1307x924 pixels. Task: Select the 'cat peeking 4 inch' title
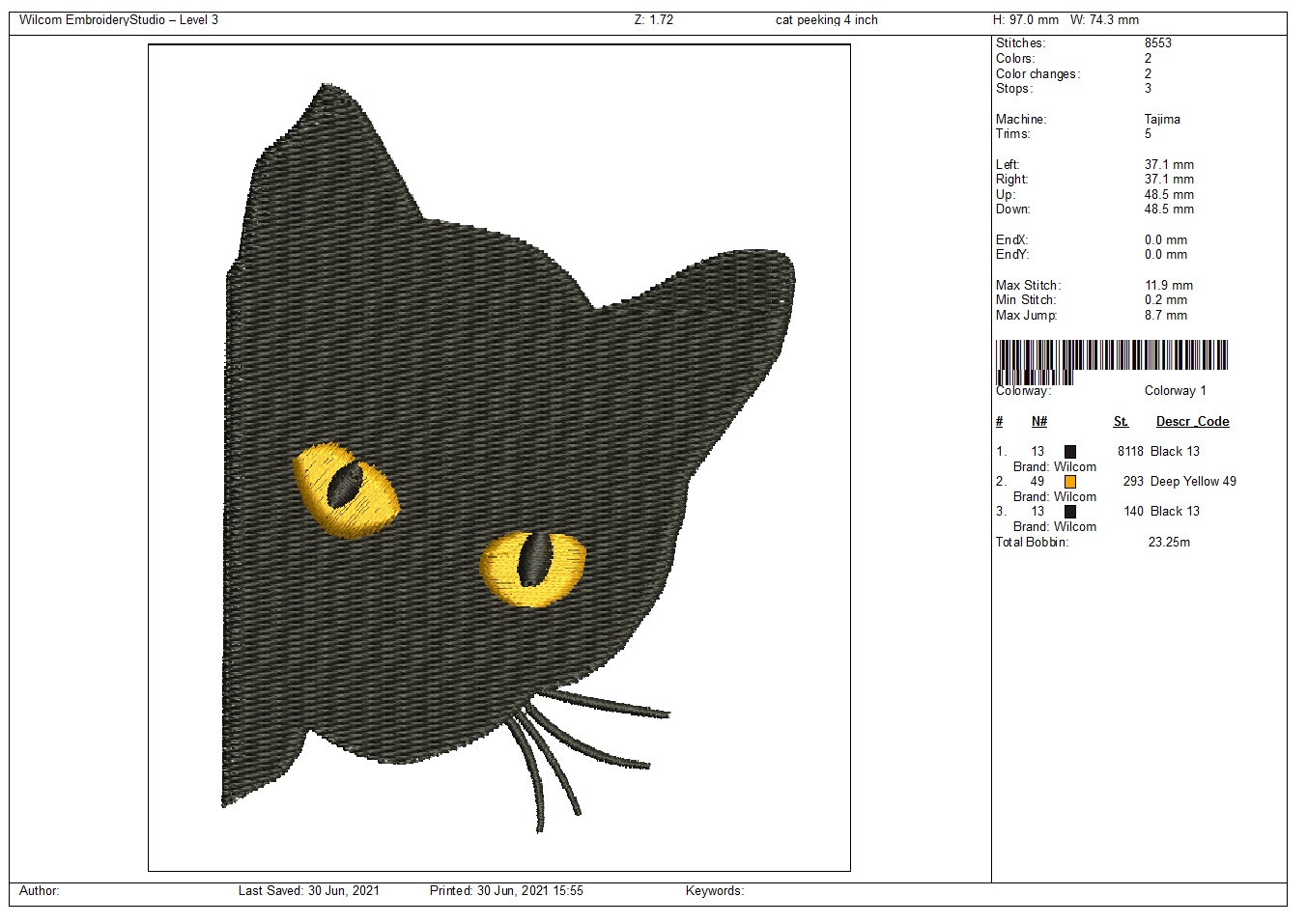click(826, 20)
